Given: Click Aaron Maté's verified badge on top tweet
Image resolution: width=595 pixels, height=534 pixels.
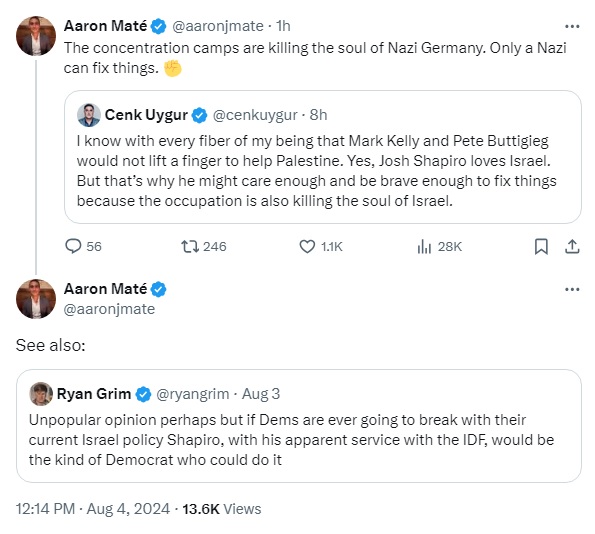Looking at the screenshot, I should coord(158,26).
